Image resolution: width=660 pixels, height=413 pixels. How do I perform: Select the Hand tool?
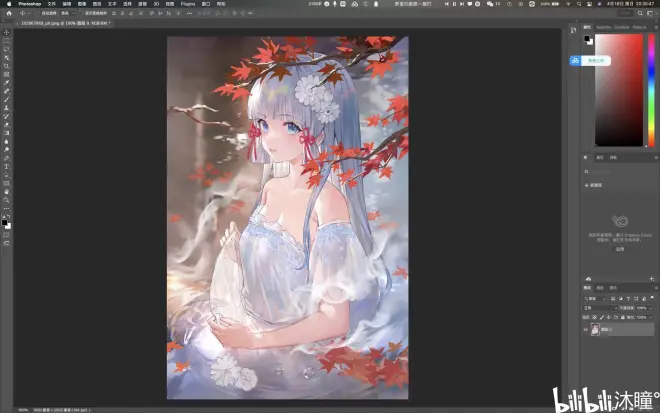click(6, 192)
